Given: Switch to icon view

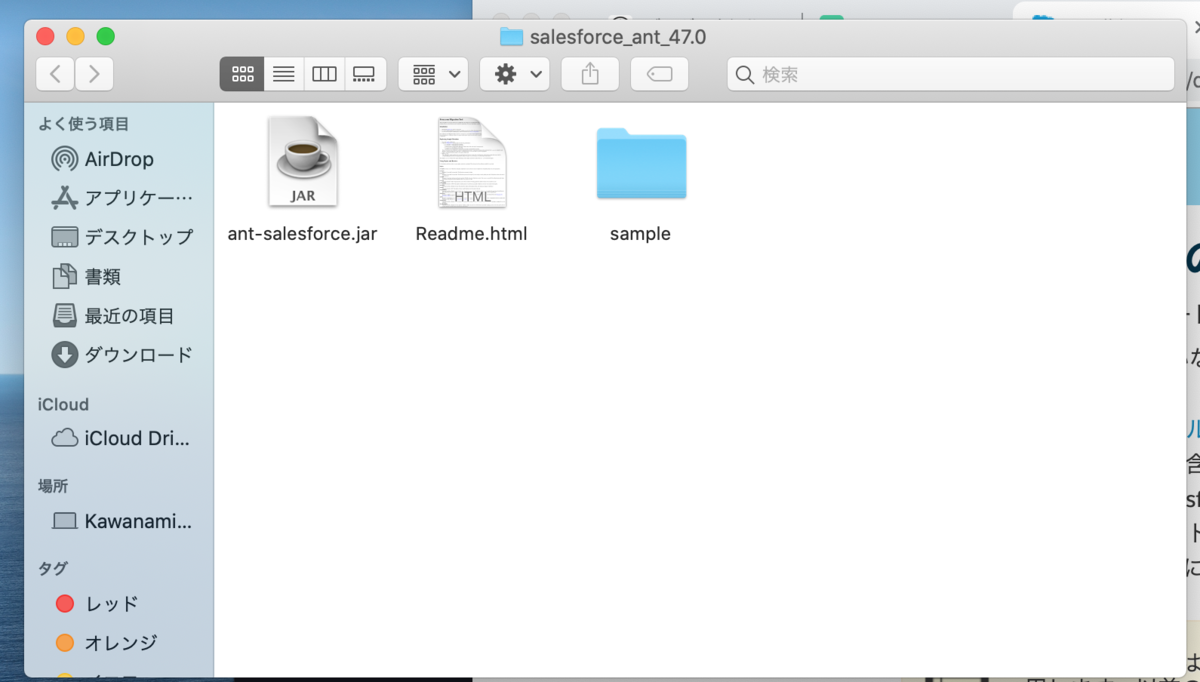Looking at the screenshot, I should click(x=242, y=74).
